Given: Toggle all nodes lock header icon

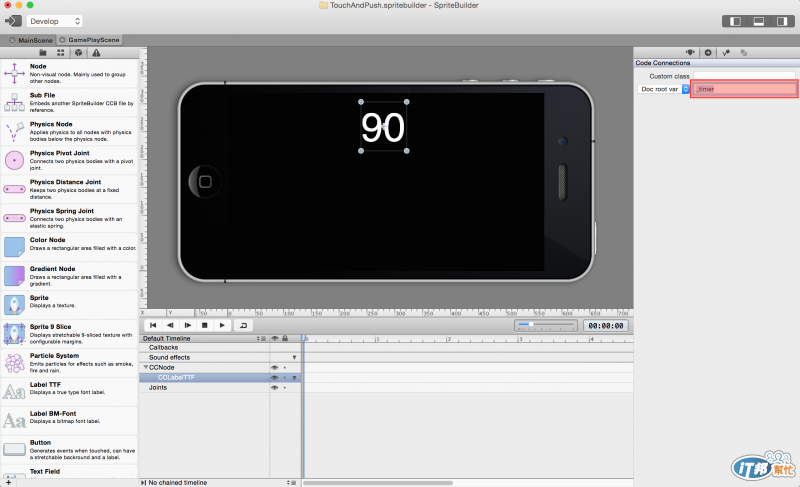Looking at the screenshot, I should tap(285, 338).
